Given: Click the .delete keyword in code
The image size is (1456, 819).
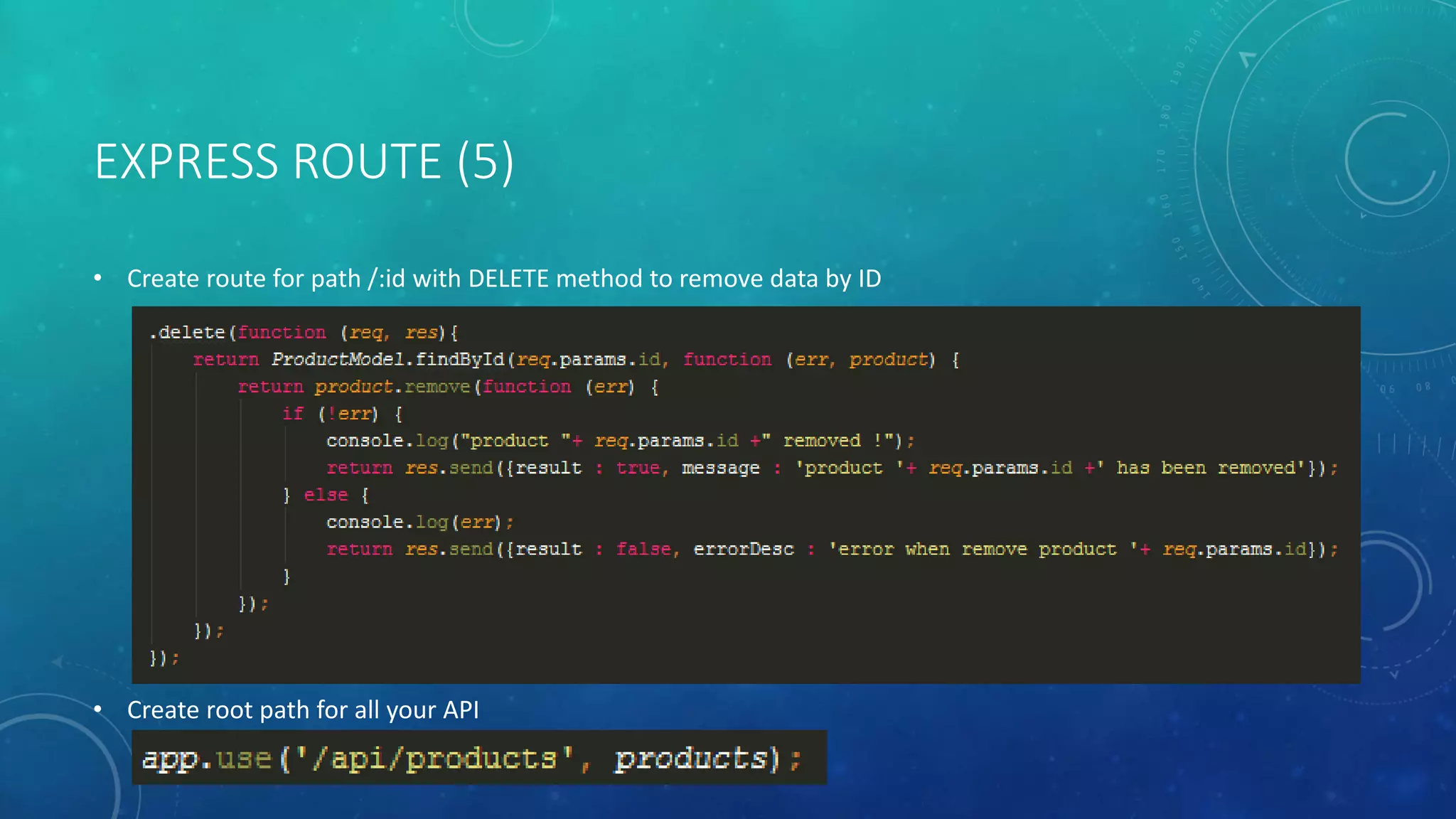Looking at the screenshot, I should pyautogui.click(x=188, y=333).
